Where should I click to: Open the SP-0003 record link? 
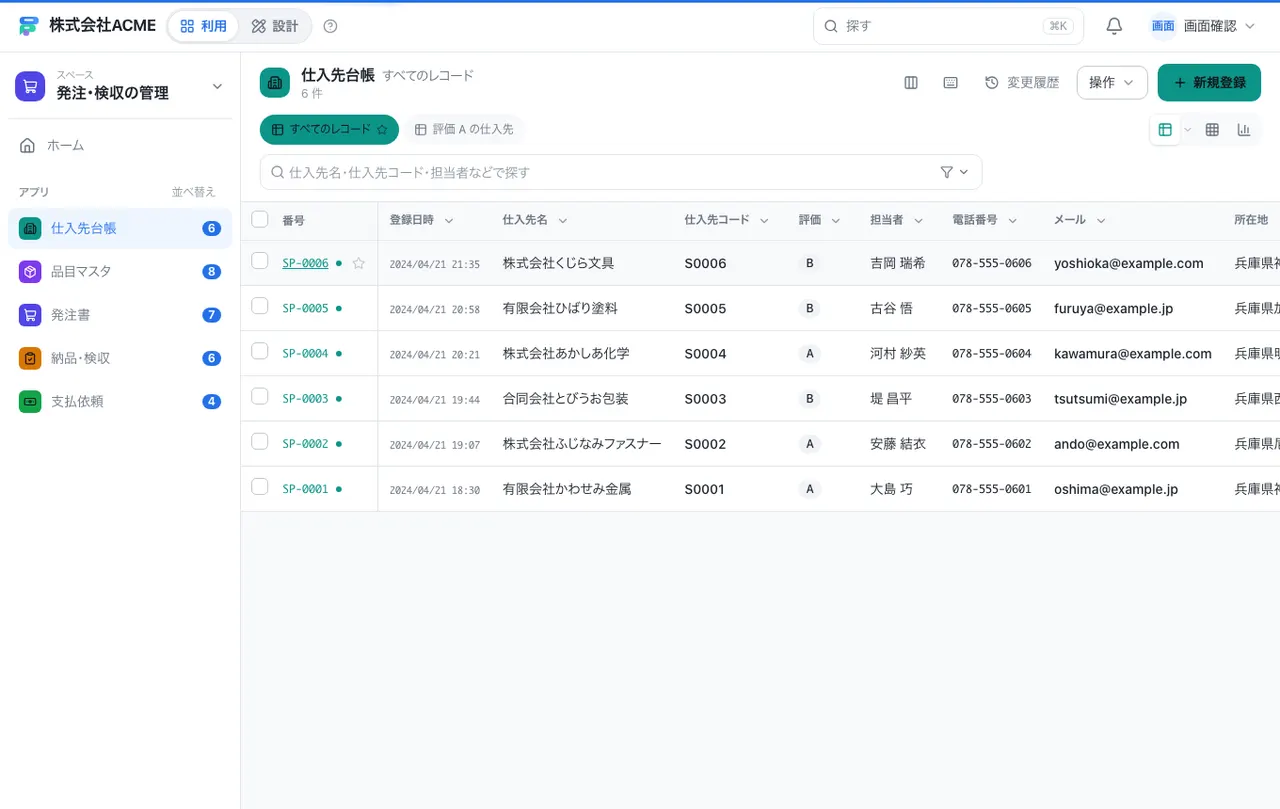[305, 399]
